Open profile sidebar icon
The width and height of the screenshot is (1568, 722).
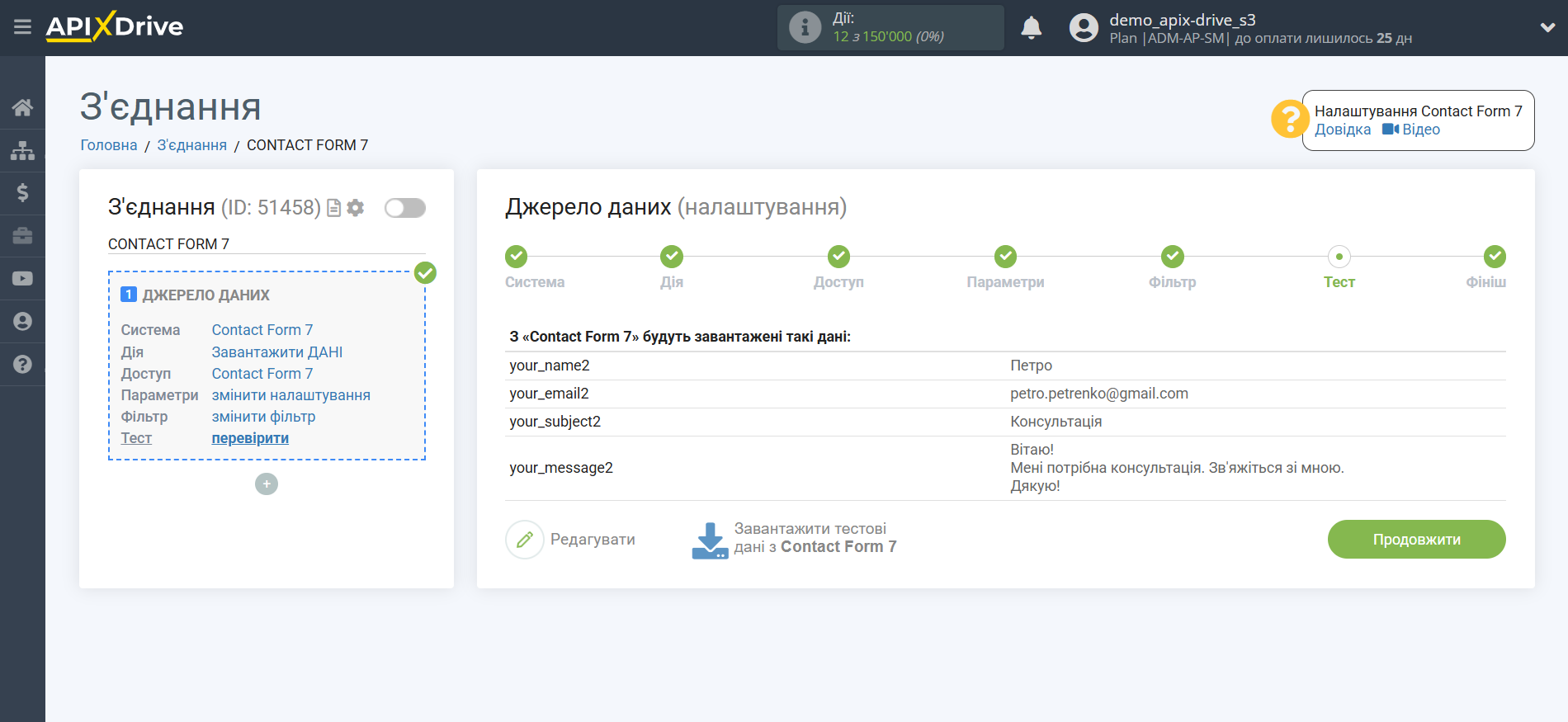click(x=22, y=321)
